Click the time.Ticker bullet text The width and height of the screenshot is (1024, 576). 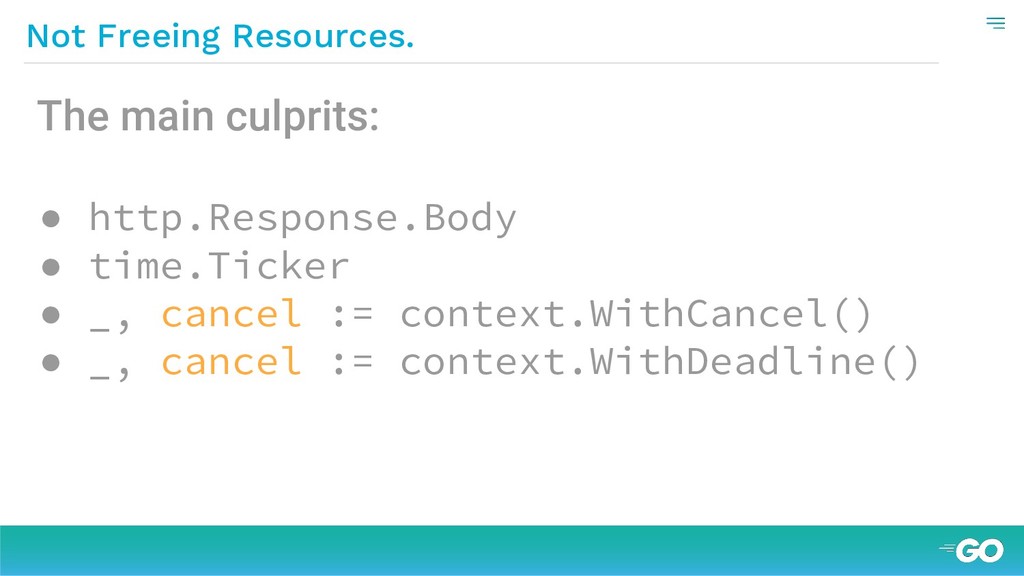(219, 266)
